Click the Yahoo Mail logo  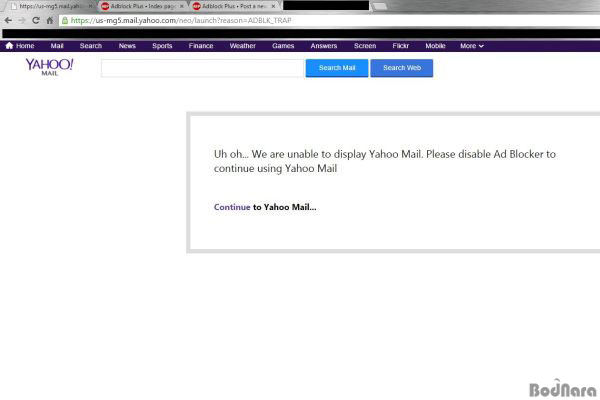coord(49,67)
